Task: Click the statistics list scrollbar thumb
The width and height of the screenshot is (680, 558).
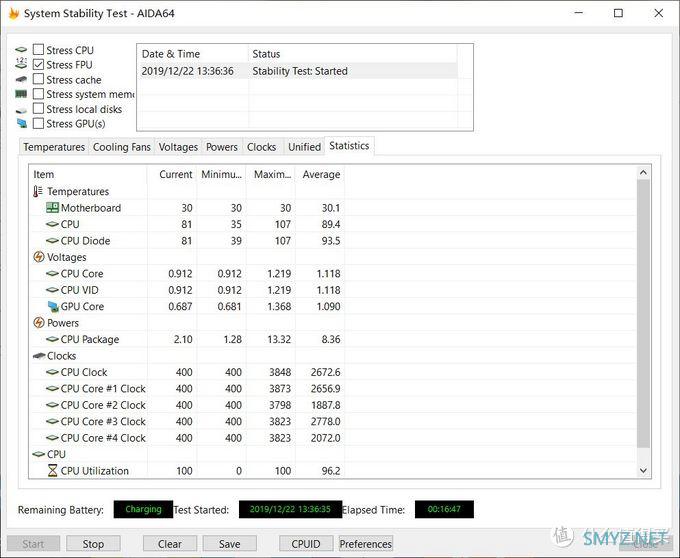Action: (x=643, y=314)
